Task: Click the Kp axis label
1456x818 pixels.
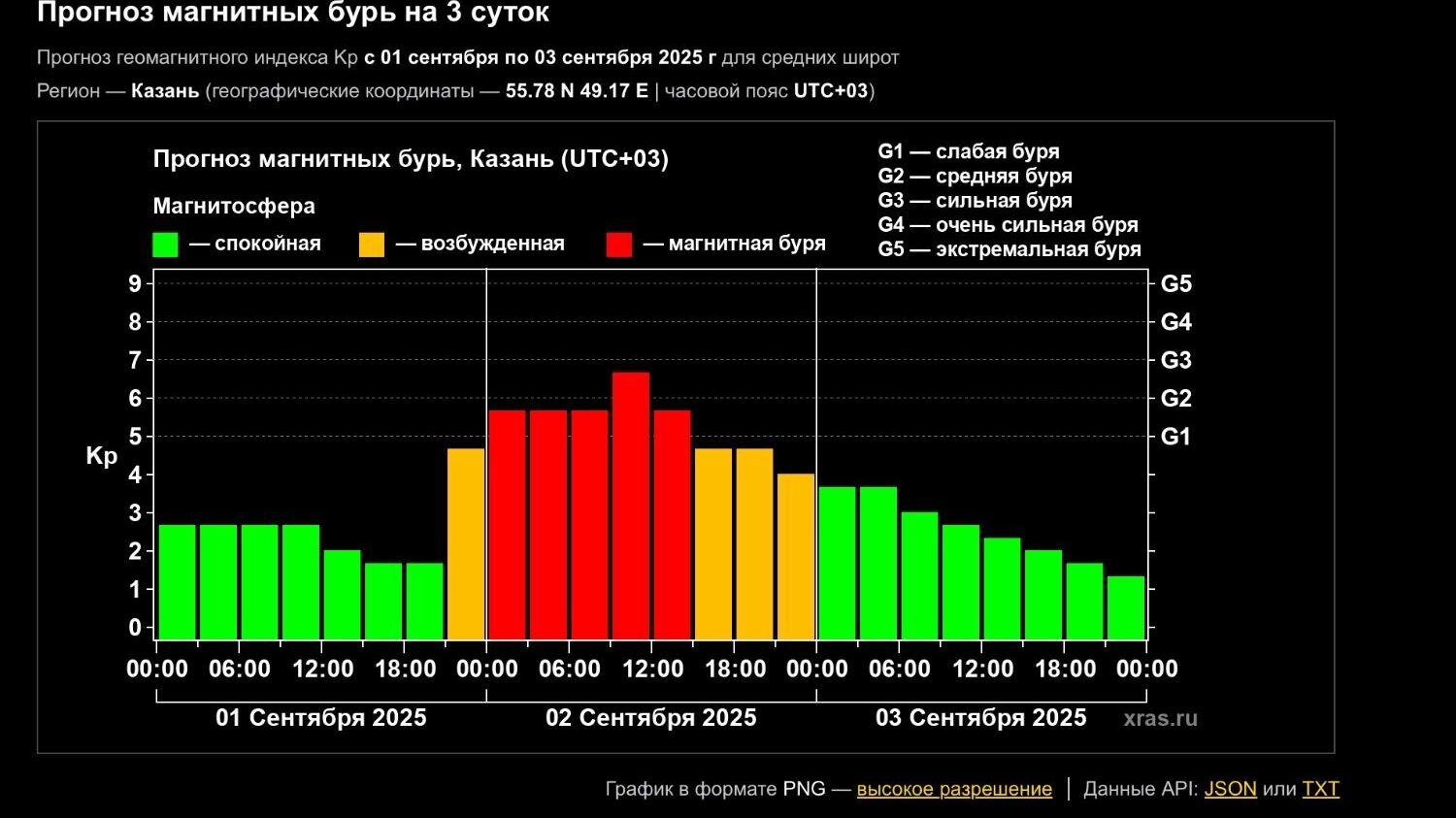Action: [101, 456]
